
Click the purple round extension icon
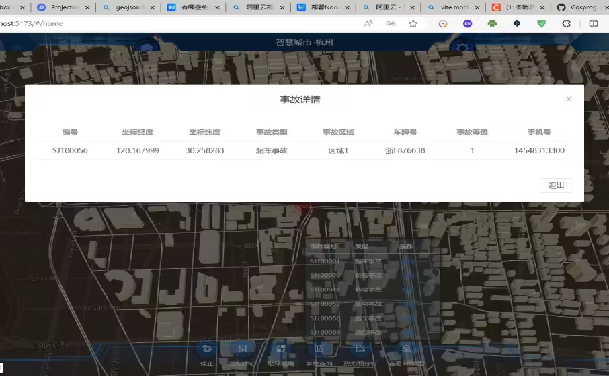pos(468,24)
